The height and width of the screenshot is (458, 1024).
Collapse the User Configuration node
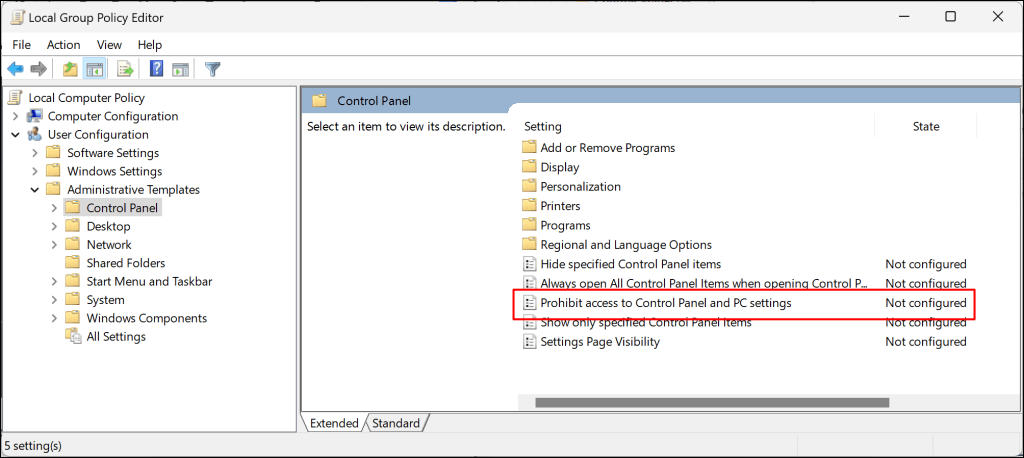[x=16, y=135]
